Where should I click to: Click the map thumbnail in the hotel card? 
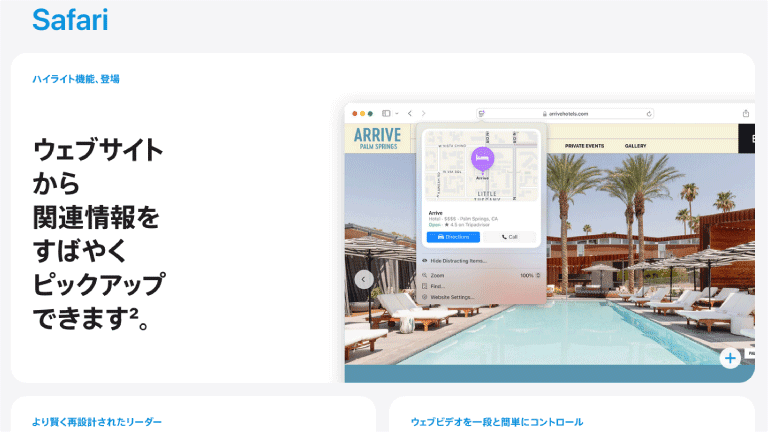pyautogui.click(x=481, y=166)
